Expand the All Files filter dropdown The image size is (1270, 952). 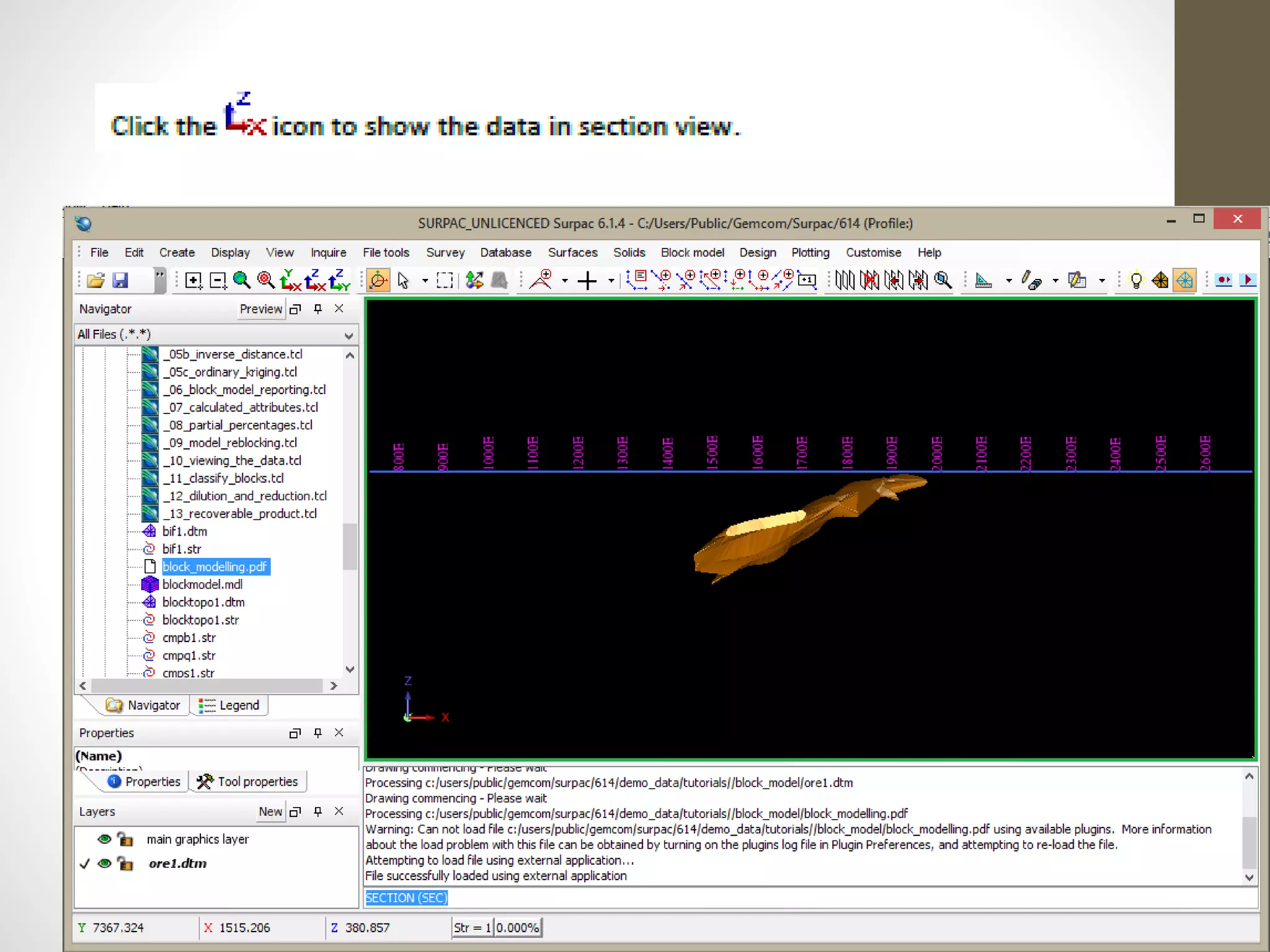click(349, 335)
